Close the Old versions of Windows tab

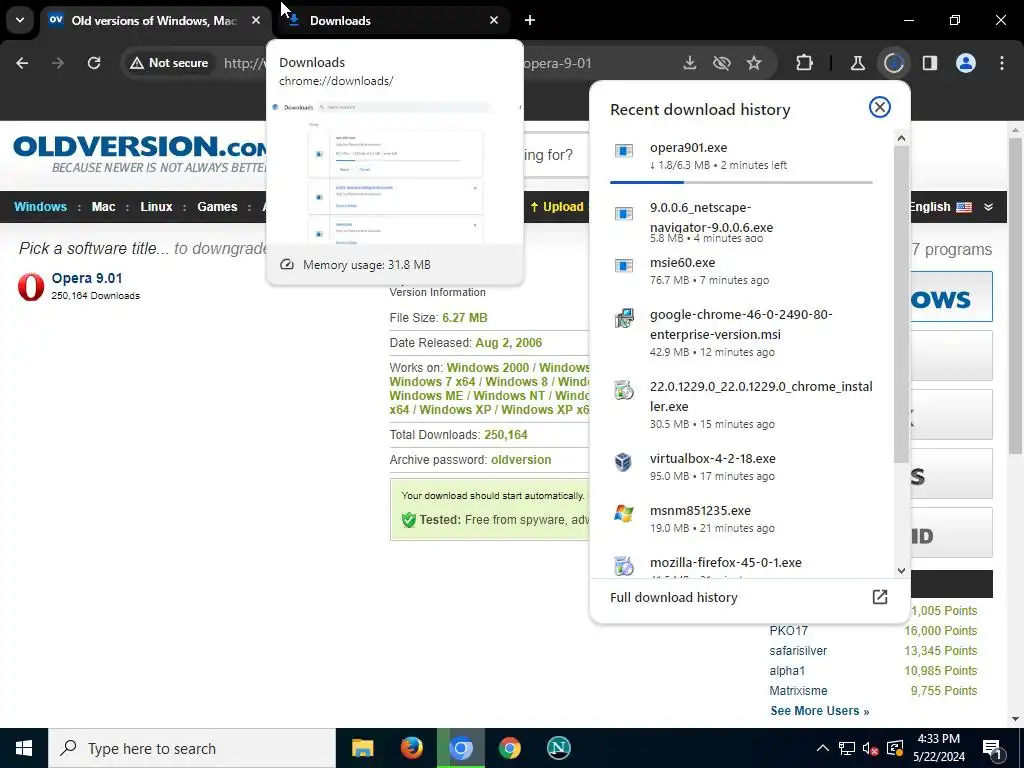point(256,21)
